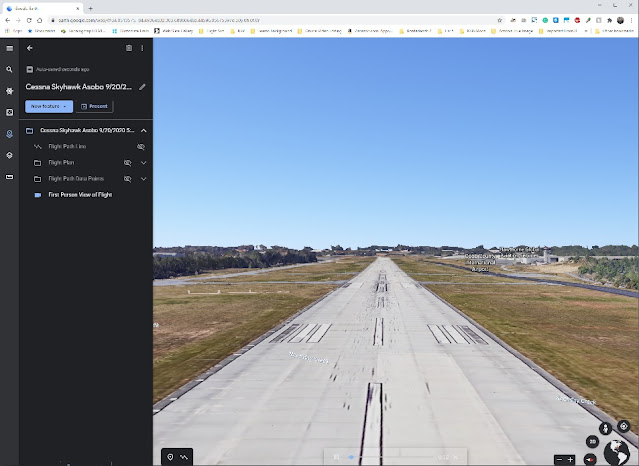Pause the flight tour playback
Image resolution: width=639 pixels, height=466 pixels.
(x=337, y=457)
